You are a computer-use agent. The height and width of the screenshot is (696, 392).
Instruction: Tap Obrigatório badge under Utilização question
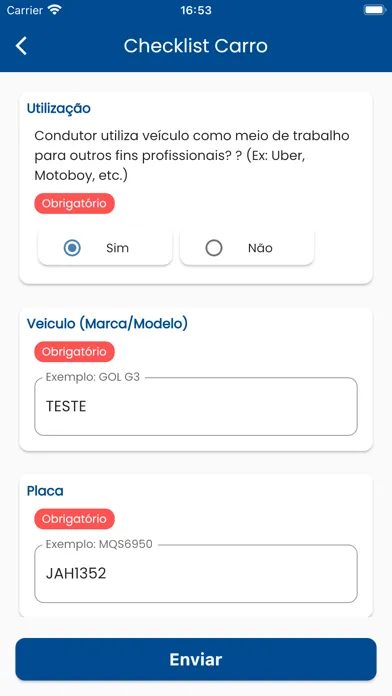coord(75,203)
